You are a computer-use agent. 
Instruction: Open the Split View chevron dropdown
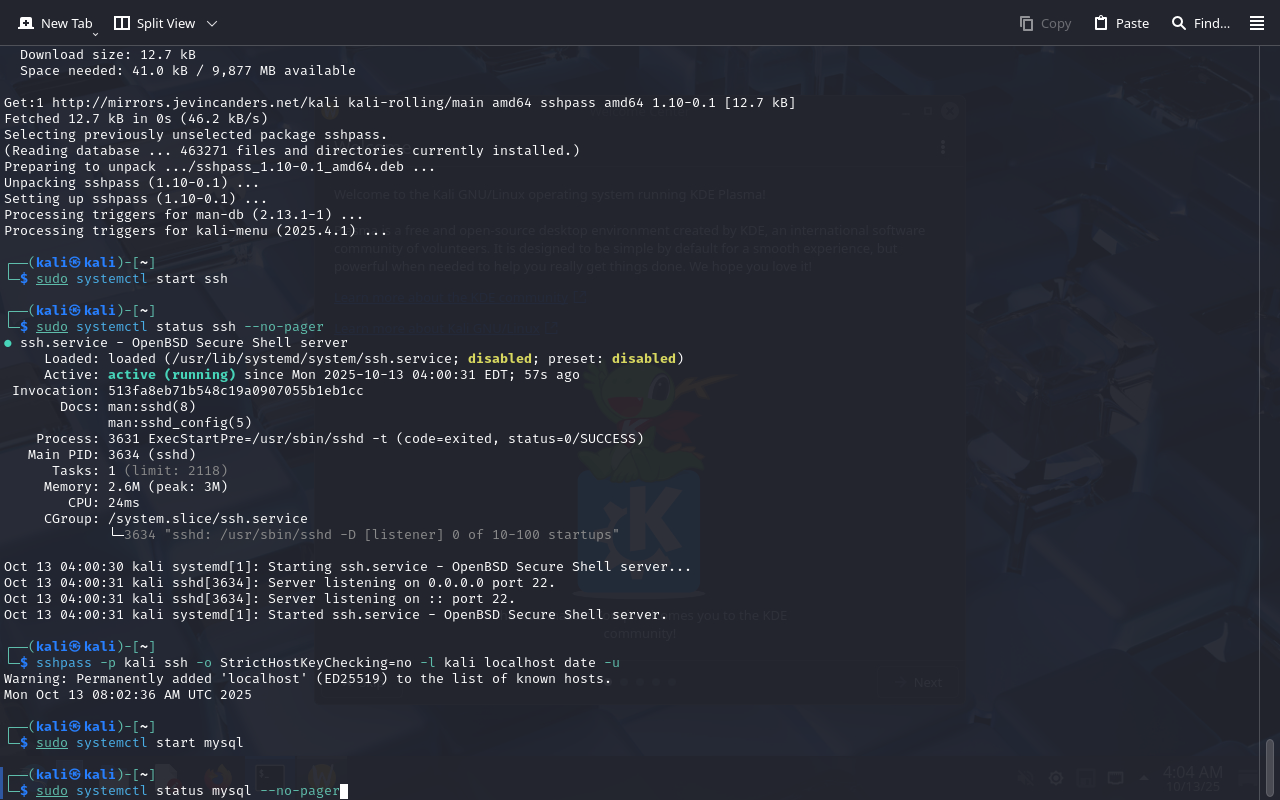[x=212, y=23]
